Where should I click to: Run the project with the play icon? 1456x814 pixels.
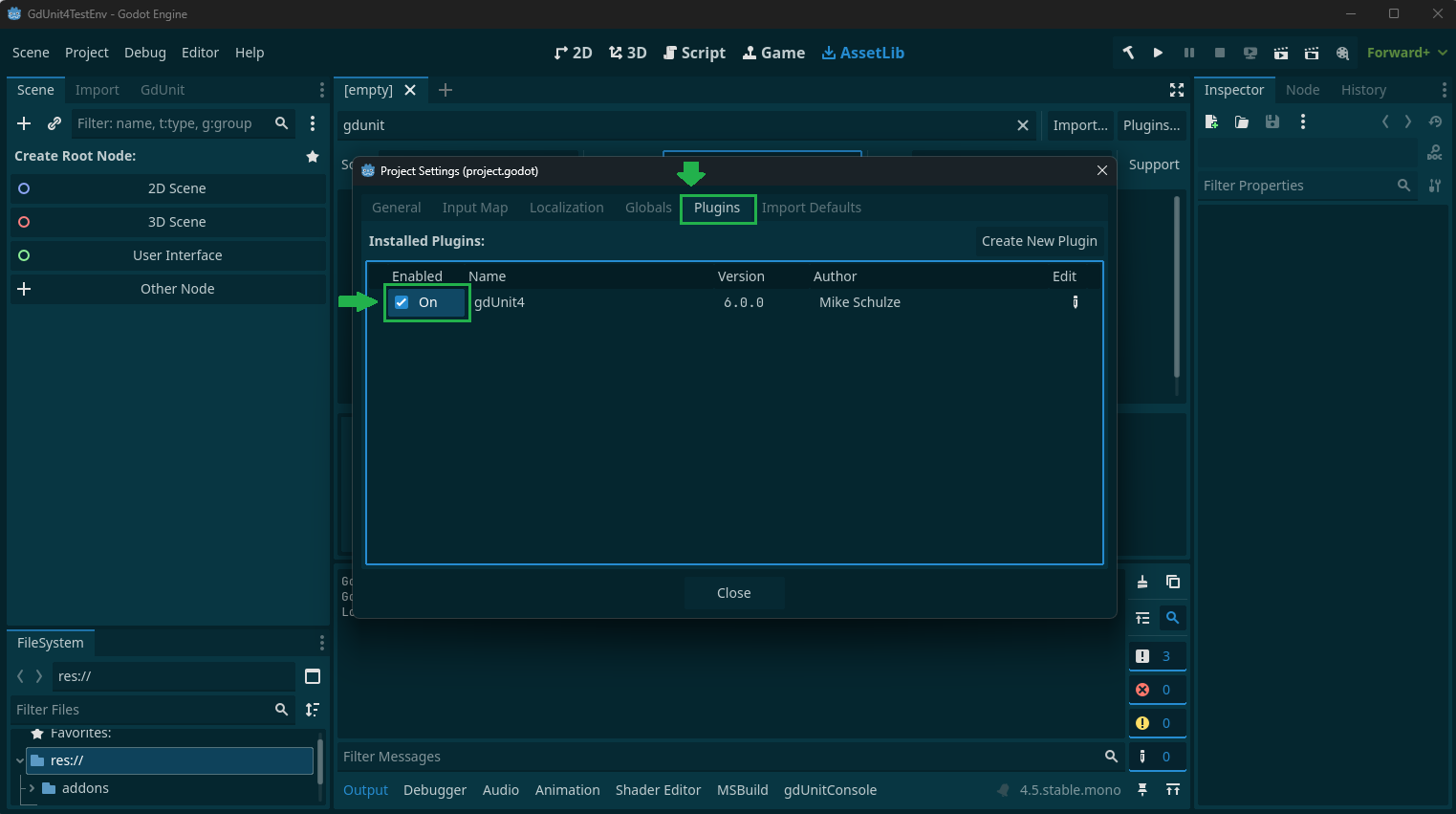click(1158, 53)
